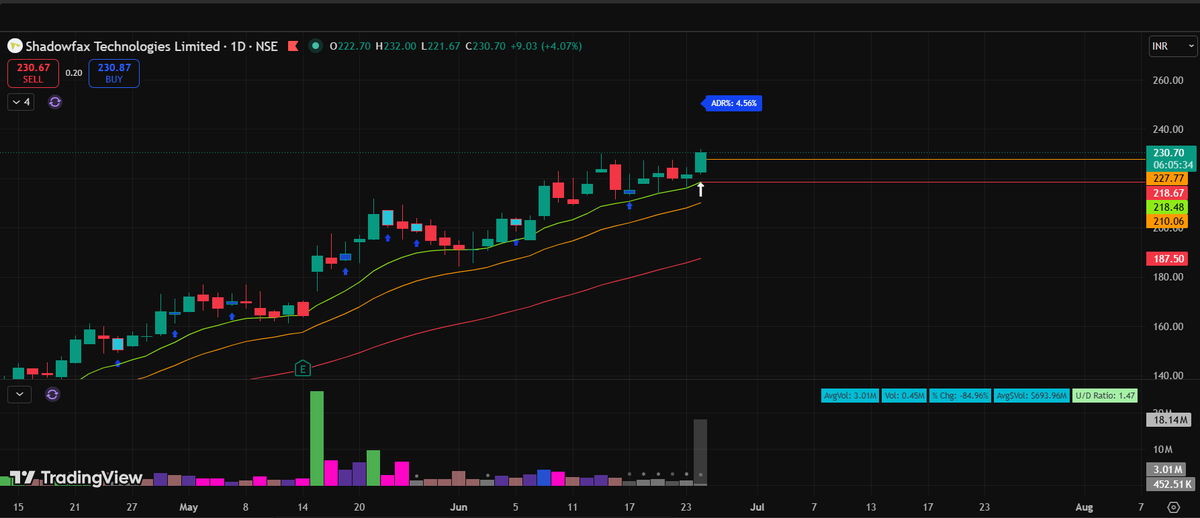The height and width of the screenshot is (518, 1200).
Task: Open the TradingView logo link
Action: pos(76,478)
